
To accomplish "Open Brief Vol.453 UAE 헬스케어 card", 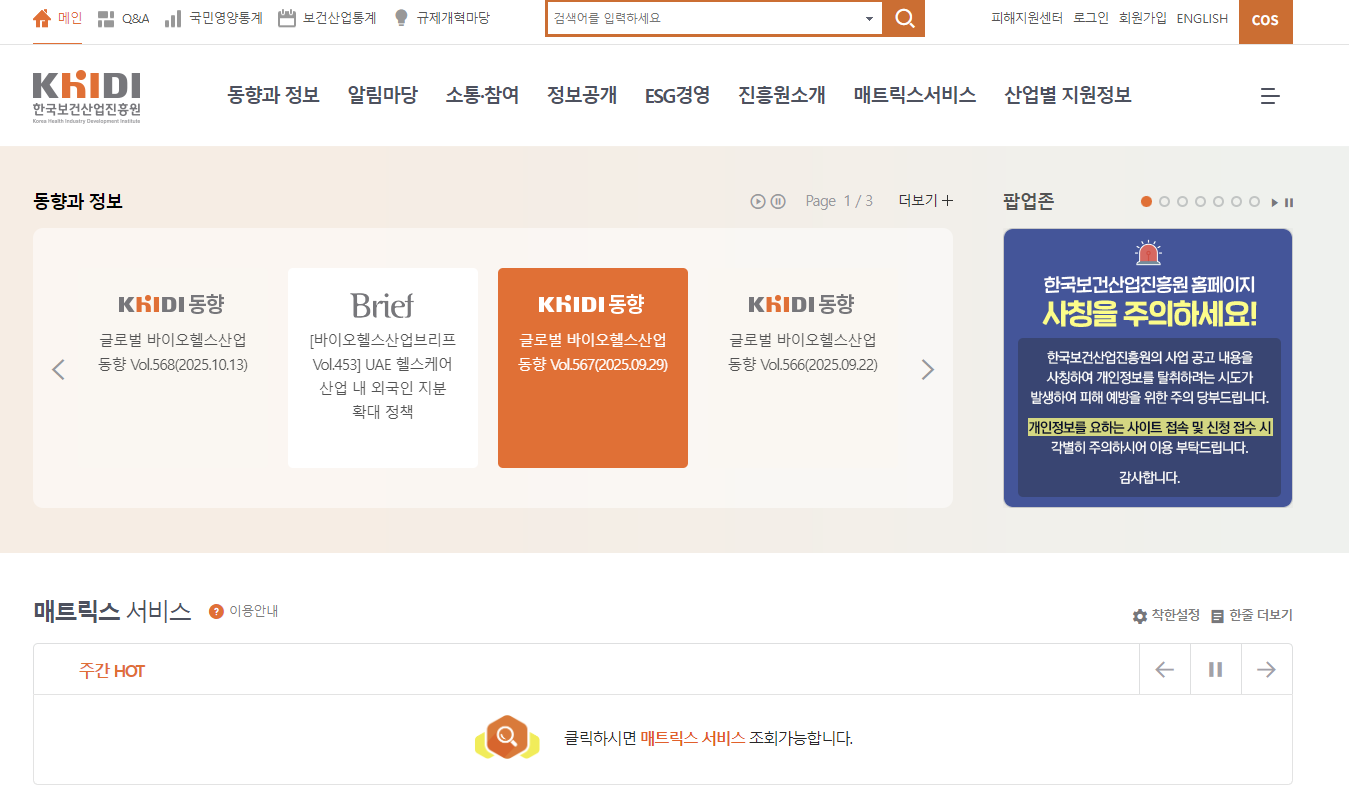I will (x=383, y=368).
